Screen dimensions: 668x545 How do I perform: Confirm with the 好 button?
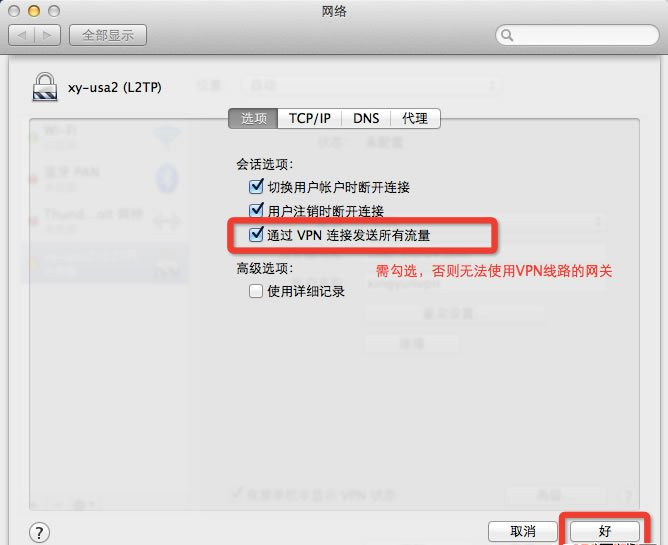(x=605, y=531)
